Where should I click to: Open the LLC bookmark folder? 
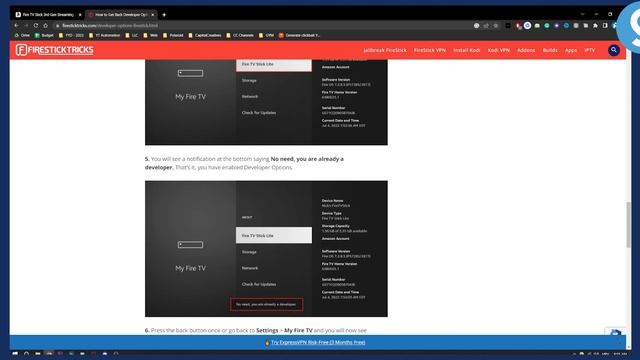[x=131, y=36]
